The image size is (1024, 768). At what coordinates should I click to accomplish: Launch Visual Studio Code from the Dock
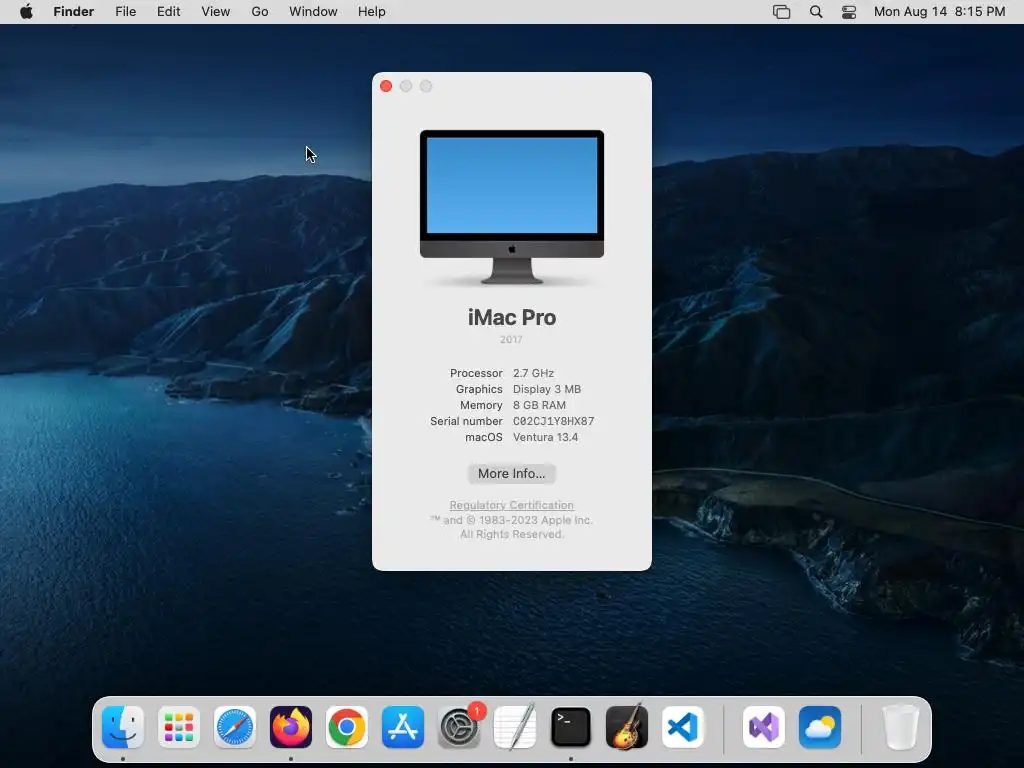[x=683, y=727]
